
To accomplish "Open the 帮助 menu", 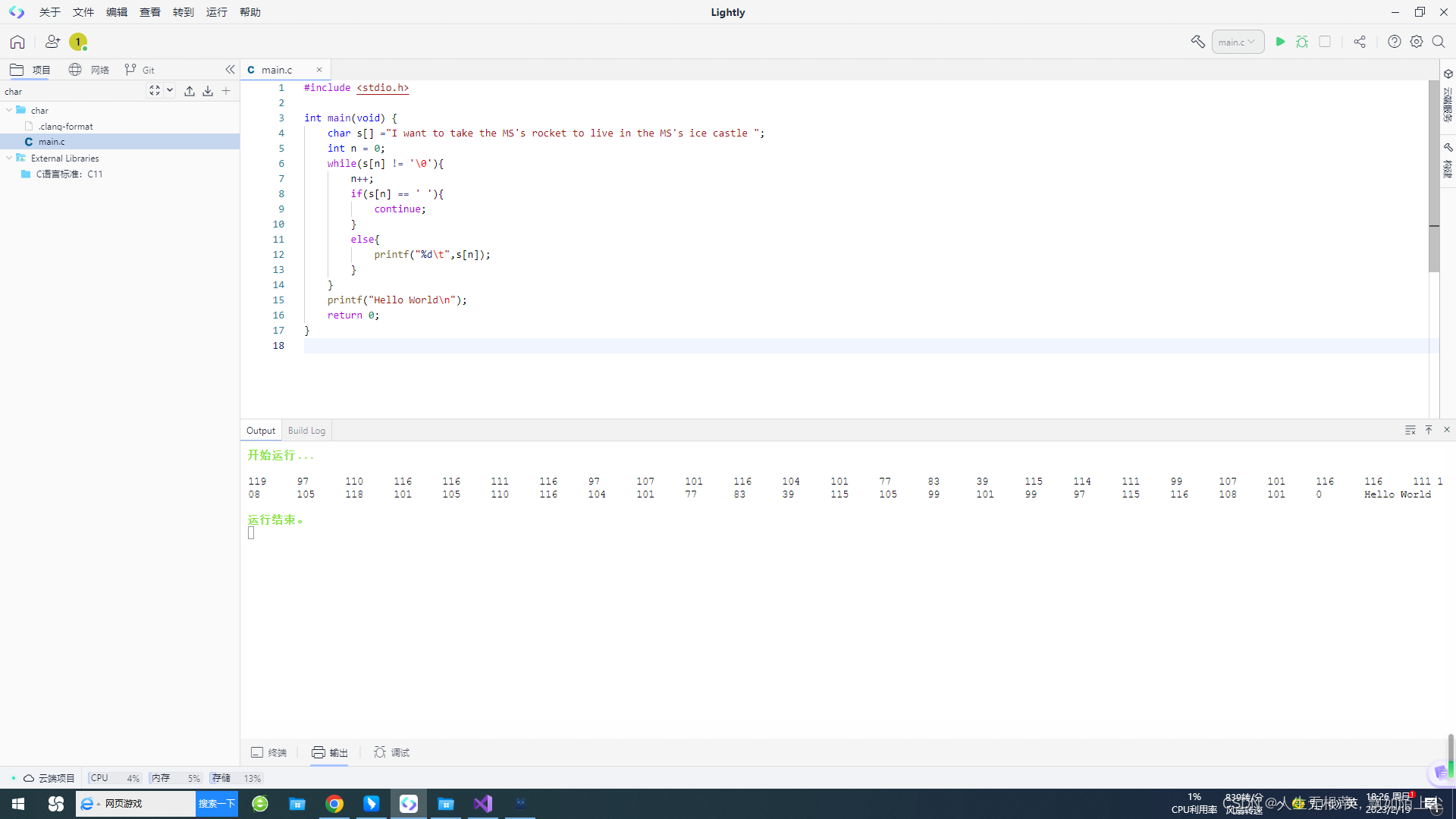I will click(250, 12).
